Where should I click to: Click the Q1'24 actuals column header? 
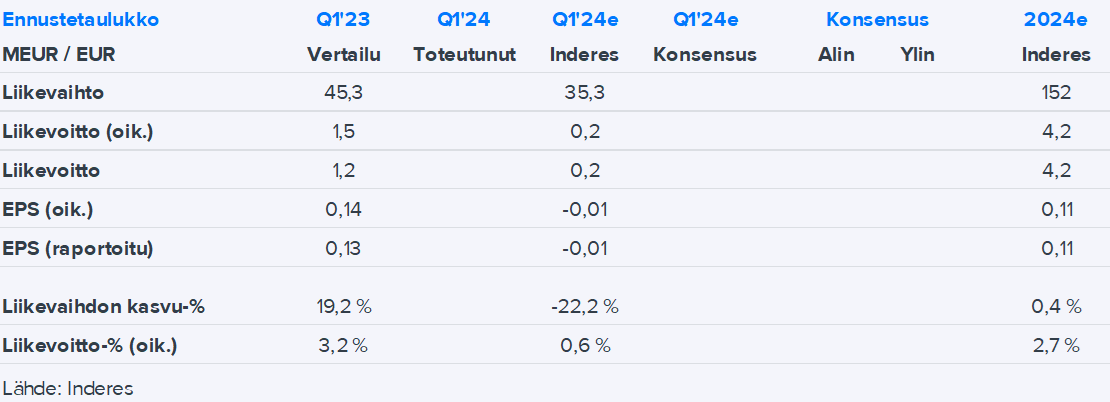point(464,19)
